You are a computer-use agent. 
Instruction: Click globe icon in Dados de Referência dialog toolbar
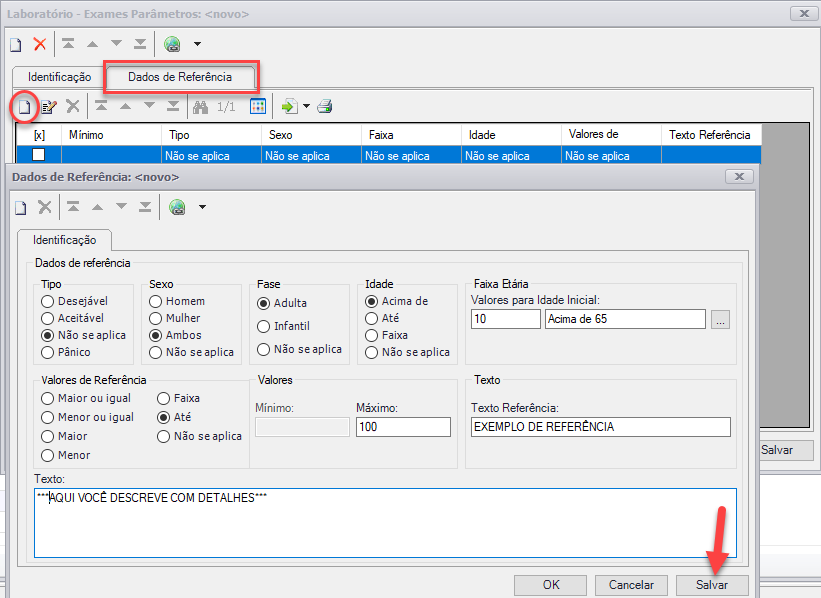pyautogui.click(x=177, y=207)
